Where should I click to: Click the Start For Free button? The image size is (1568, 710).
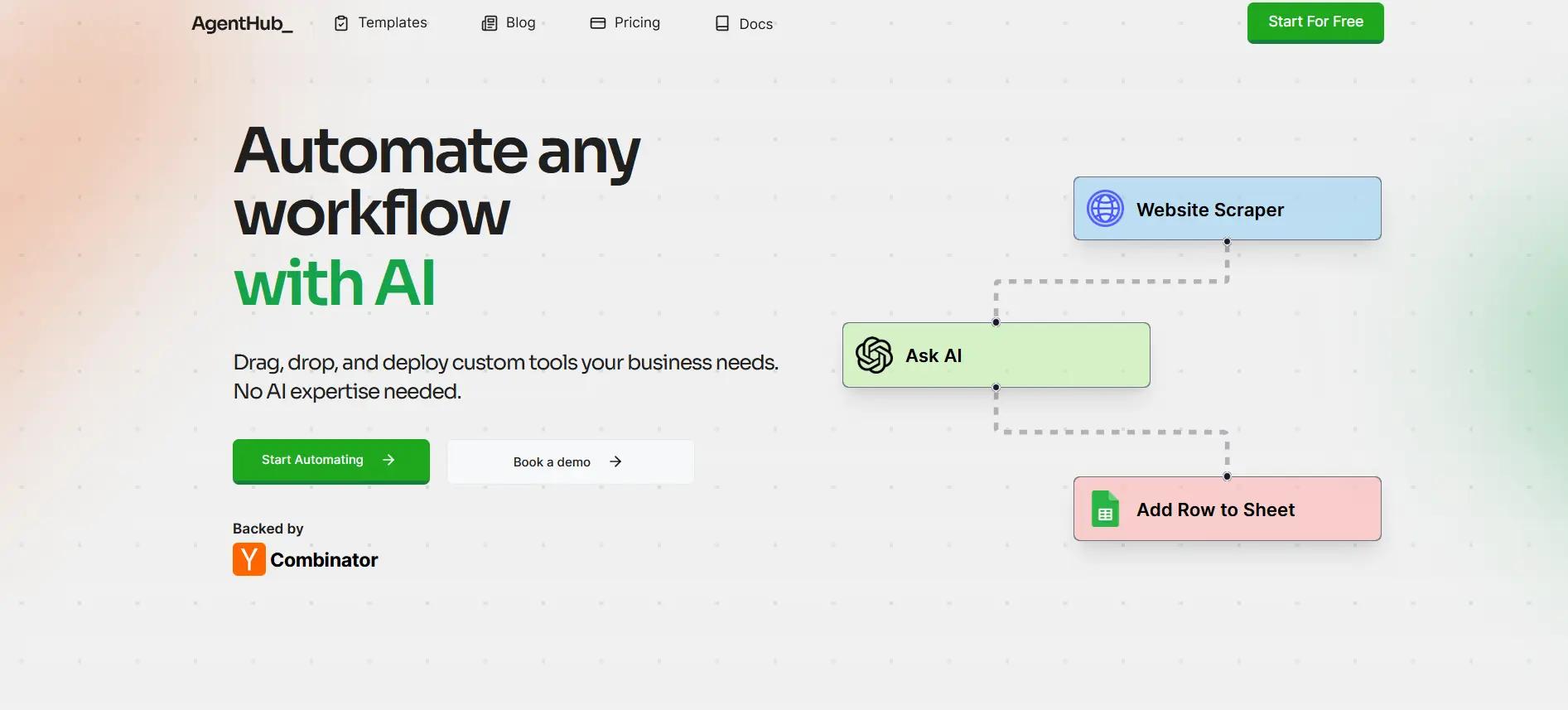pos(1315,22)
